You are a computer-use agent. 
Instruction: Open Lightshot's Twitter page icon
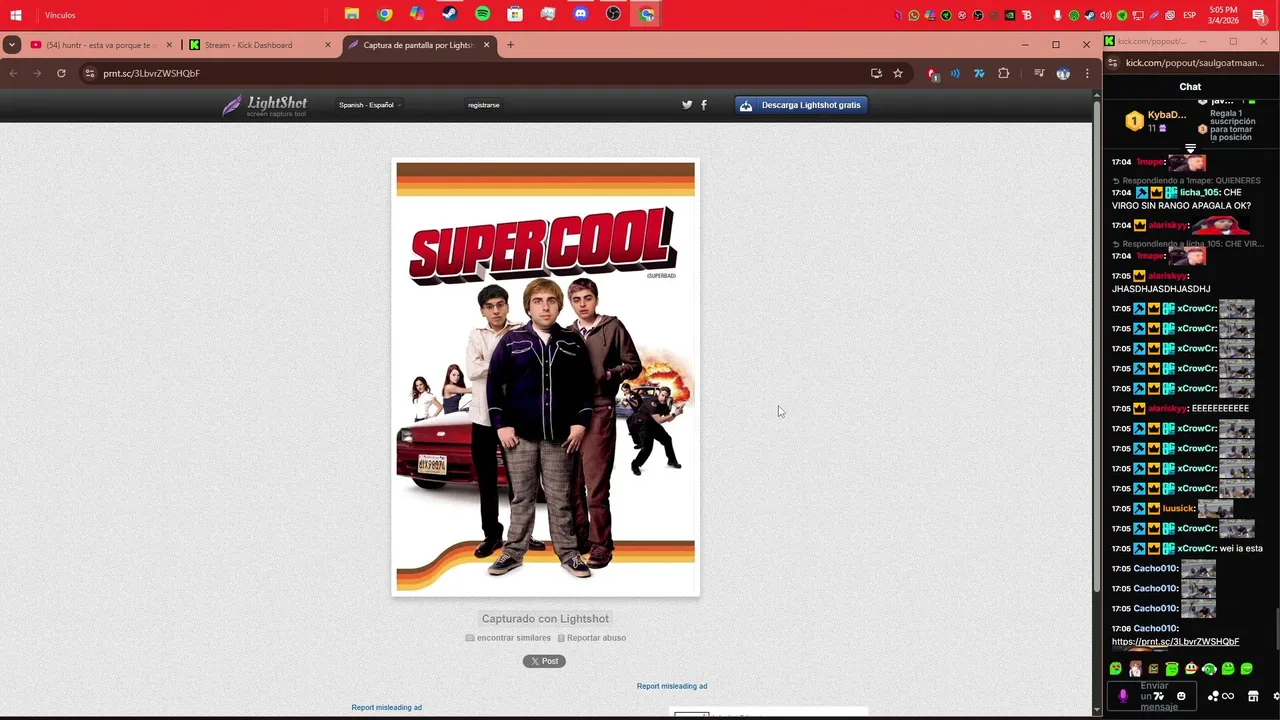tap(687, 104)
